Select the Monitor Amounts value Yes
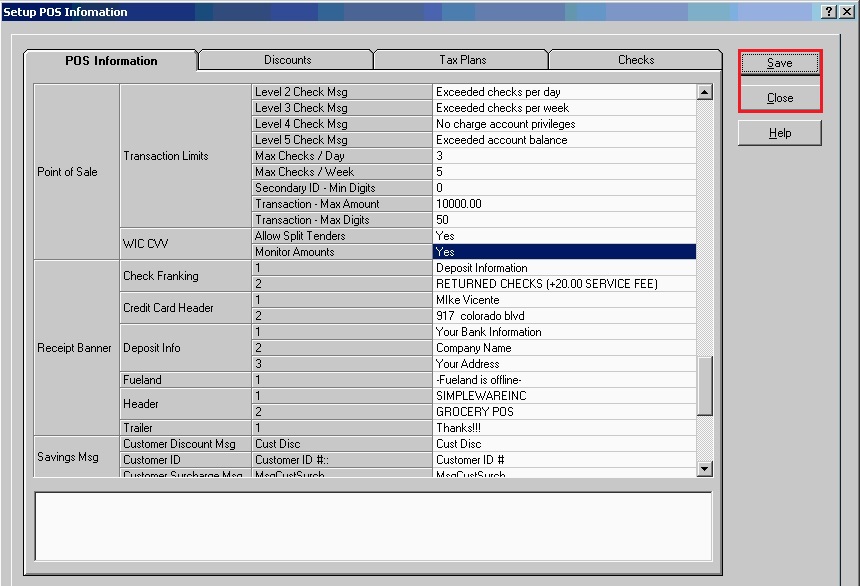The image size is (860, 586). coord(564,252)
